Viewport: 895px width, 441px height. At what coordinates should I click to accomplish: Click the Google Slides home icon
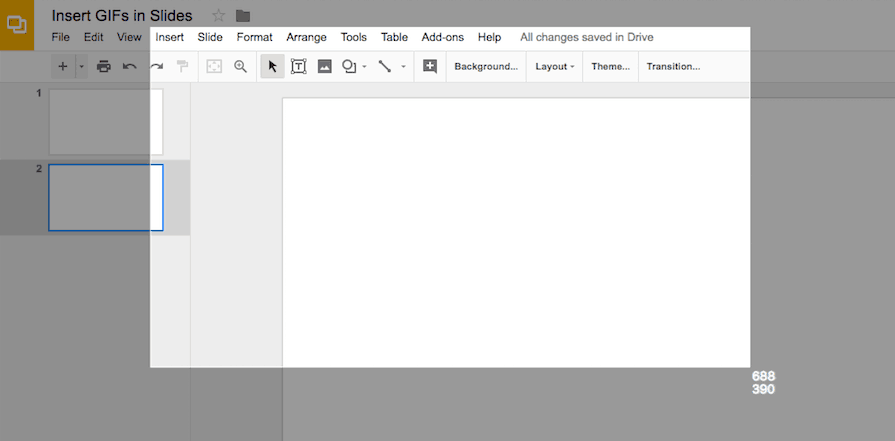point(17,25)
